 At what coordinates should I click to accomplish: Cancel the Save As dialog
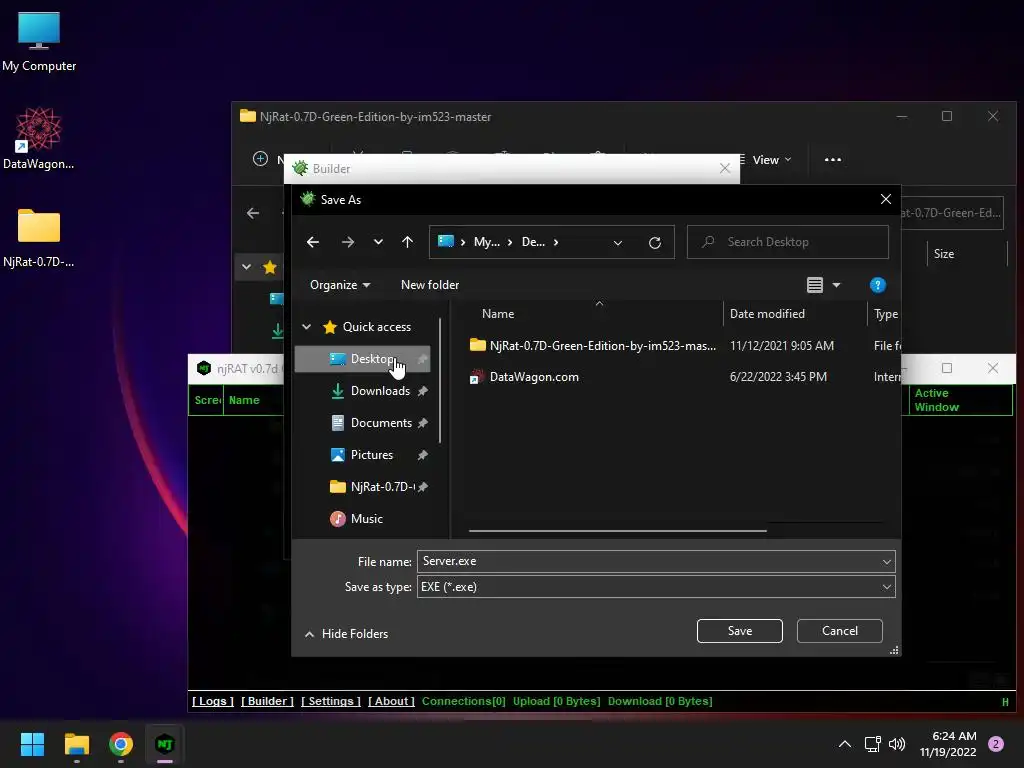(x=840, y=631)
